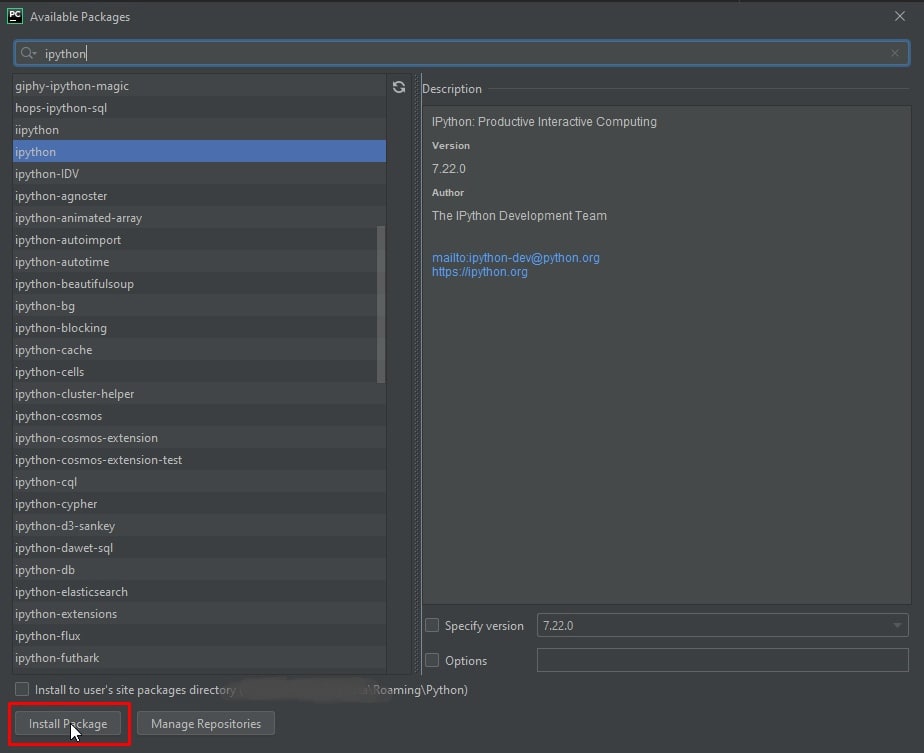Image resolution: width=924 pixels, height=753 pixels.
Task: Select hops-ipython-sql package
Action: pyautogui.click(x=199, y=108)
